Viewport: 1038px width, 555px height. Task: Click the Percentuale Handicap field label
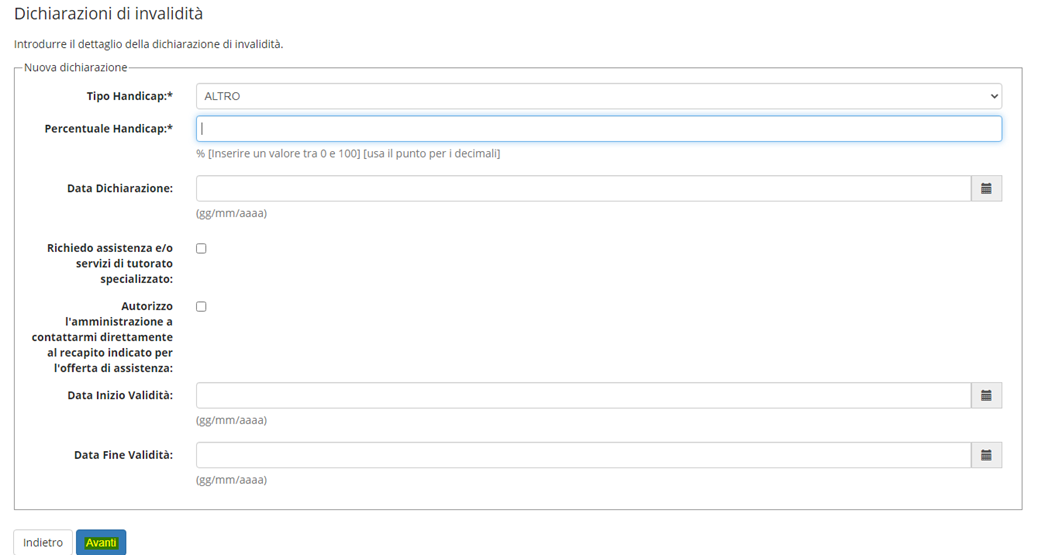[x=109, y=128]
